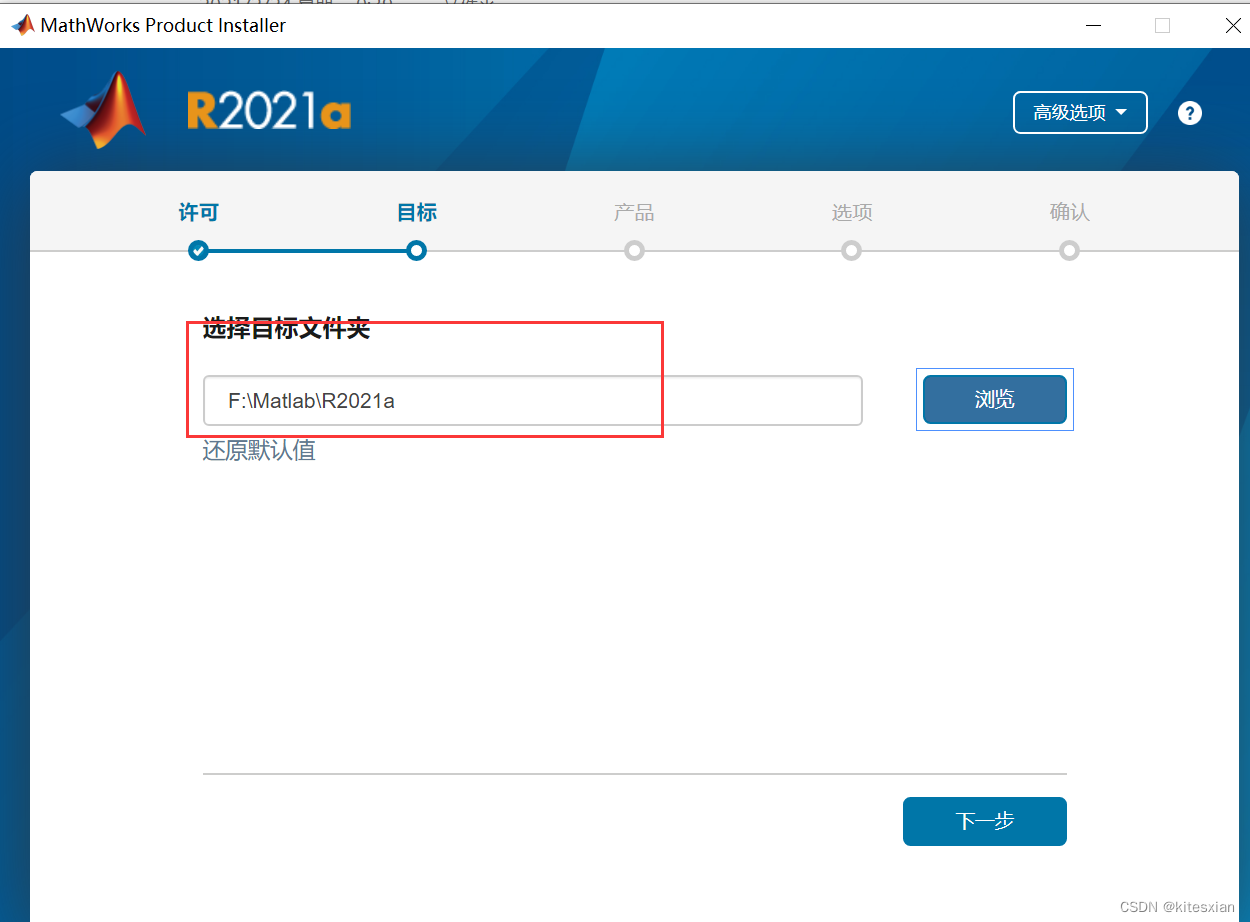Click the destination folder path field
1250x922 pixels.
point(533,401)
